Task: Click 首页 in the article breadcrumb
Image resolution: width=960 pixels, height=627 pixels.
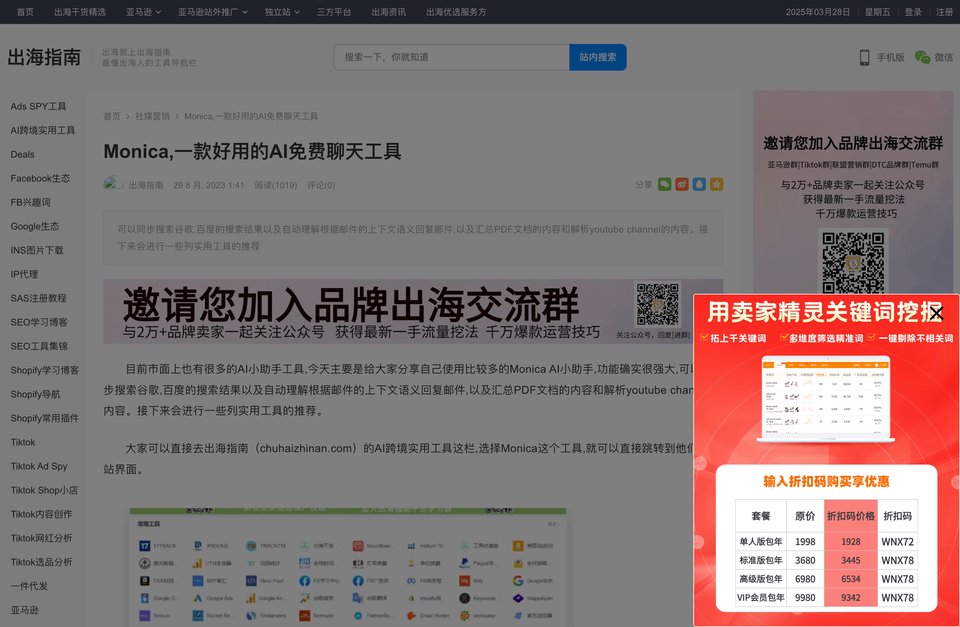Action: point(112,116)
